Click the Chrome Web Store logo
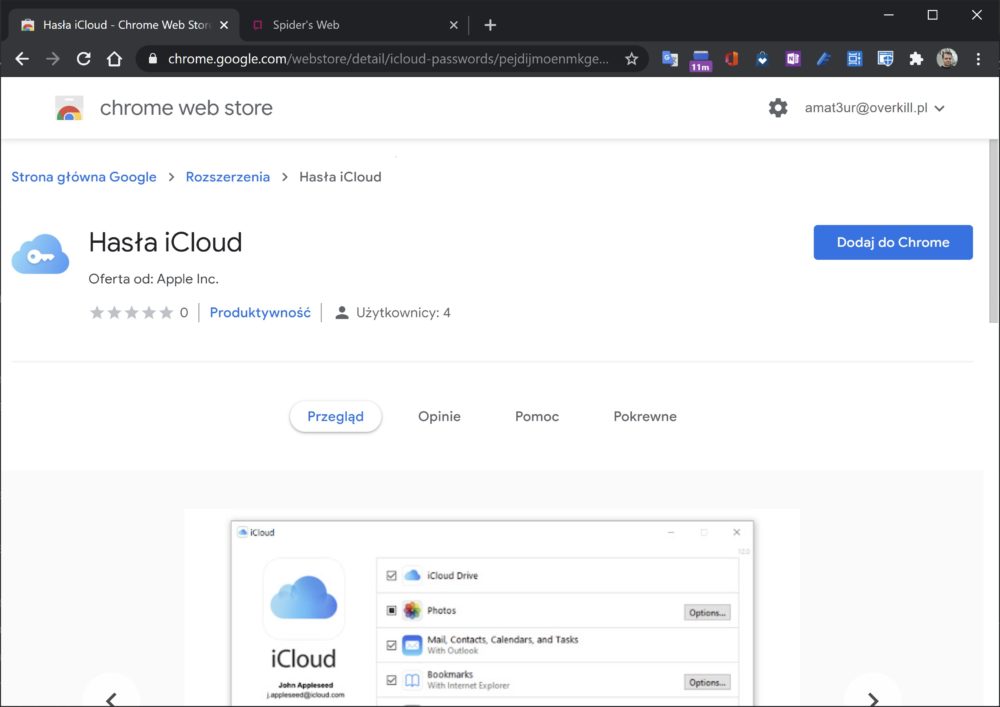 pos(69,108)
